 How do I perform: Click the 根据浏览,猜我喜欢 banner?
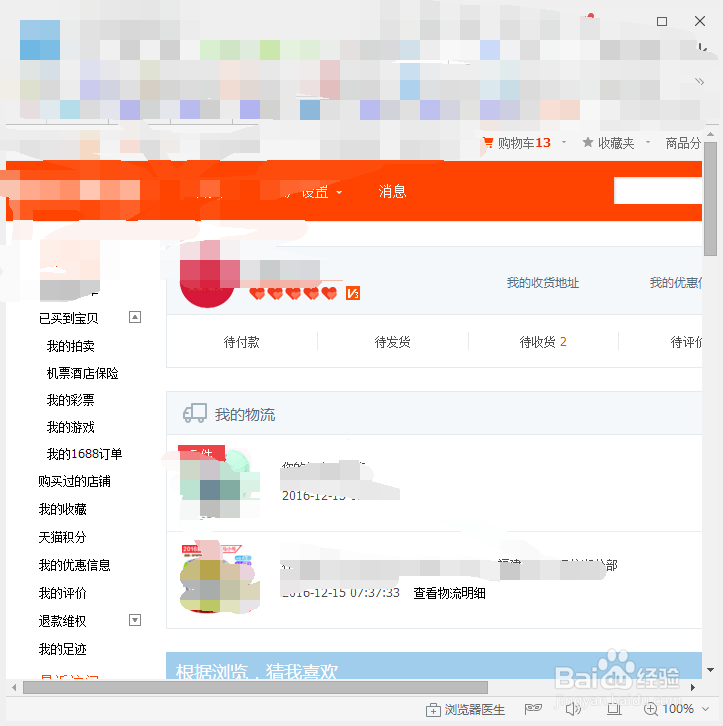(434, 666)
